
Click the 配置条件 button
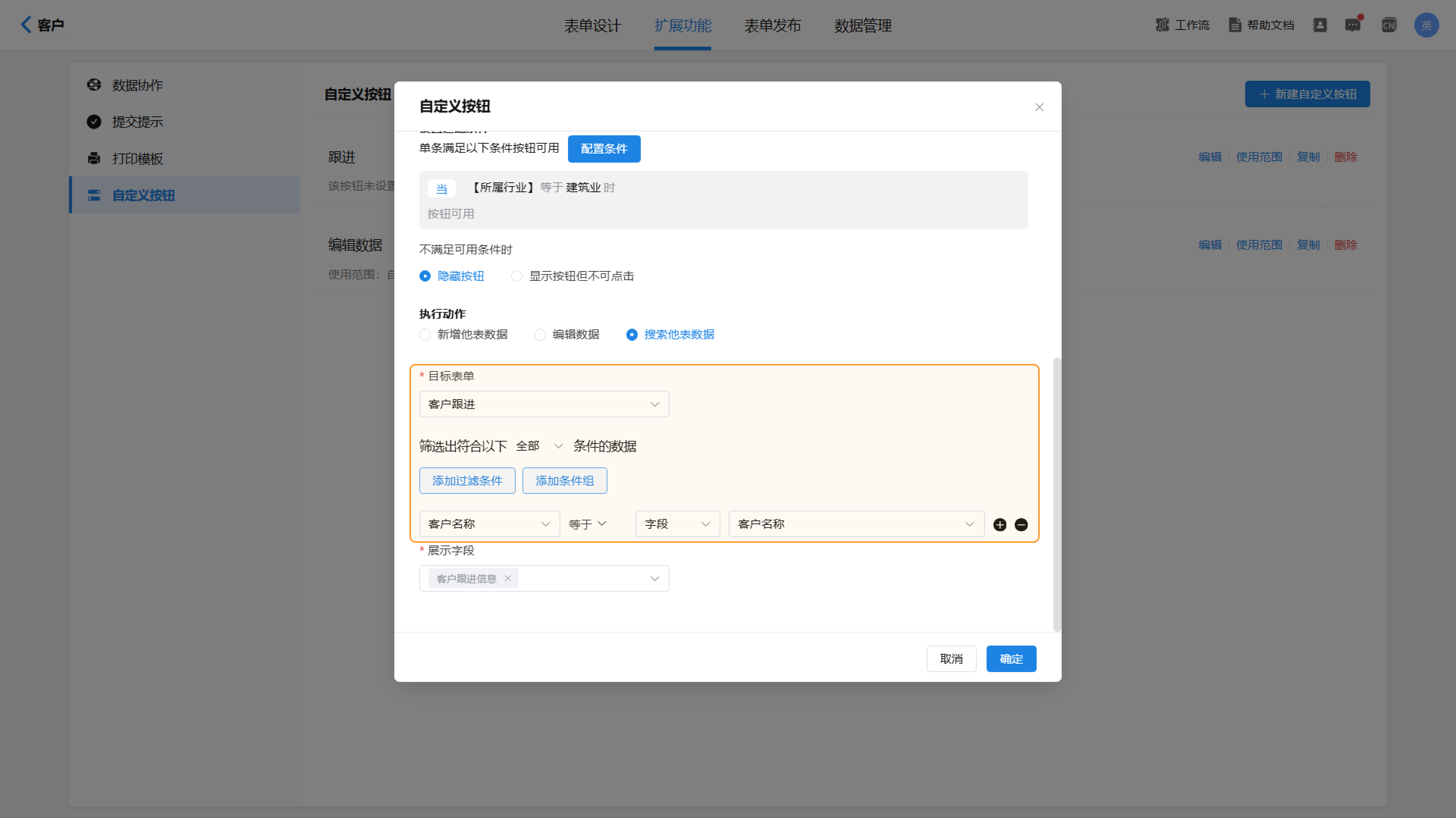[604, 149]
